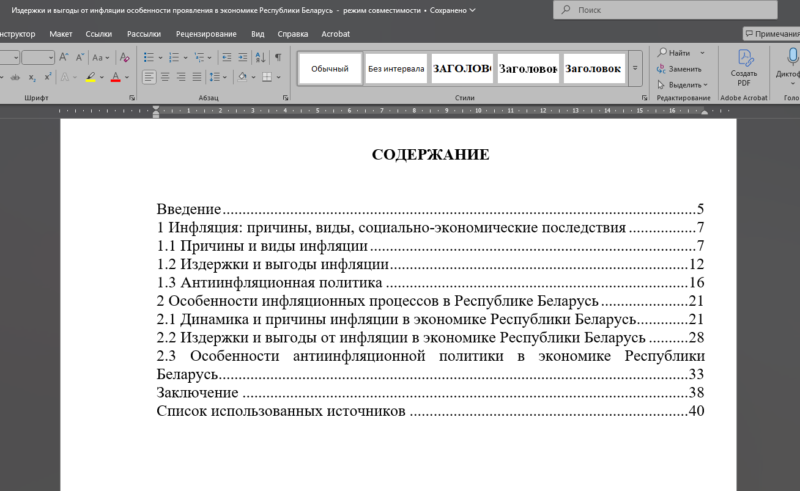Clear all formatting with the eraser icon
The height and width of the screenshot is (491, 800).
pyautogui.click(x=124, y=57)
